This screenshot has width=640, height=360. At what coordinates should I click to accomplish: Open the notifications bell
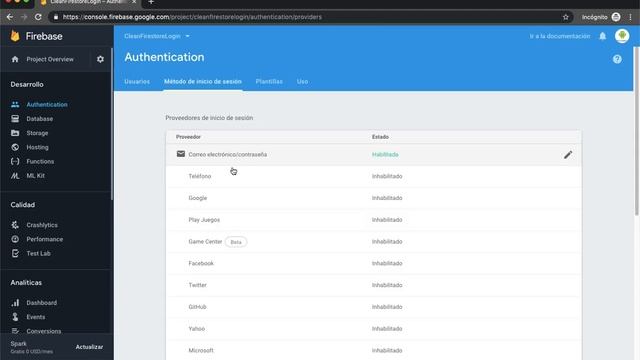click(602, 36)
